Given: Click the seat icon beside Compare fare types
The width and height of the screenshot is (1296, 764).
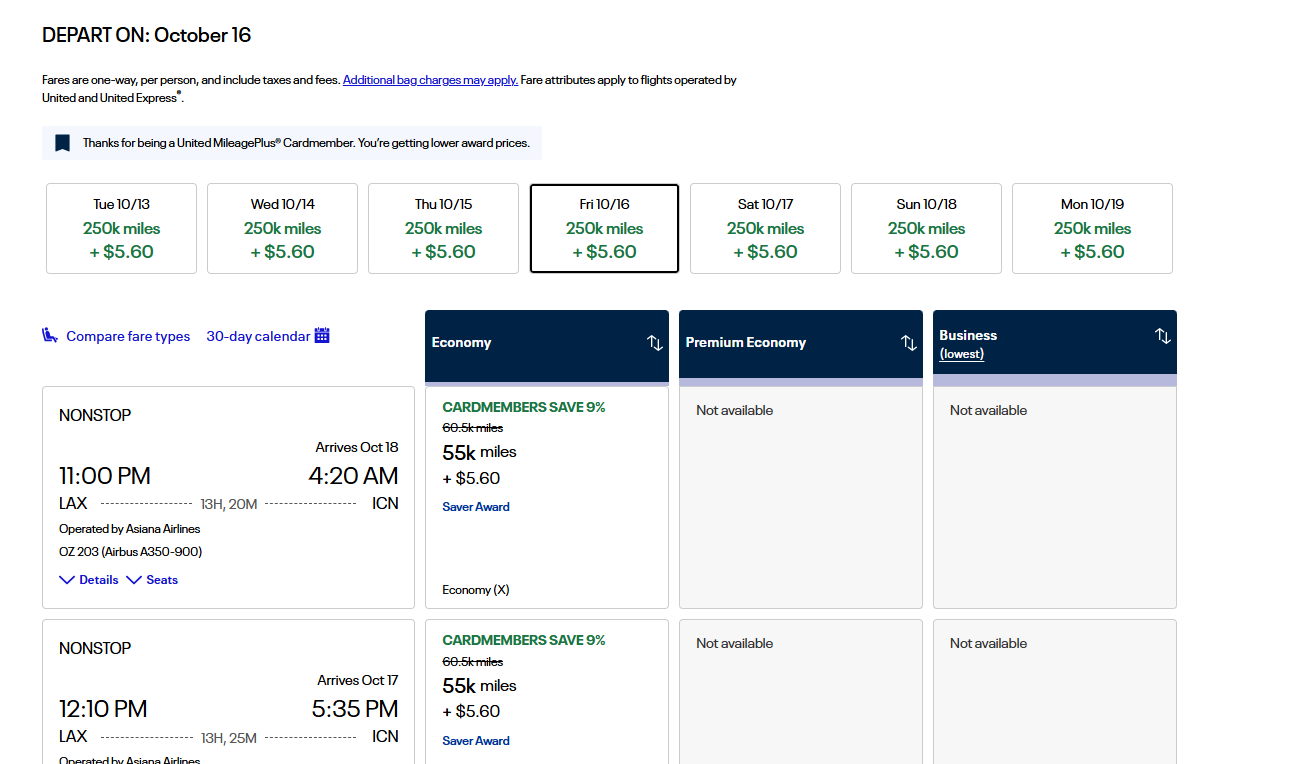Looking at the screenshot, I should [x=50, y=336].
